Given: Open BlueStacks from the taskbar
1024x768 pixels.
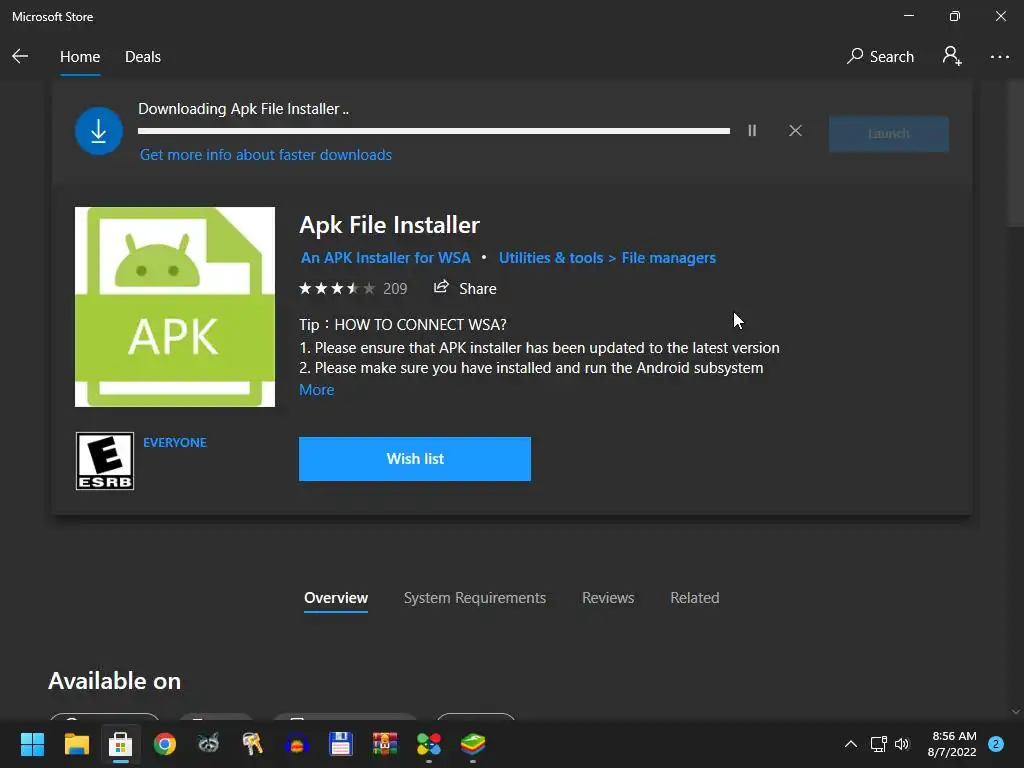Looking at the screenshot, I should [473, 744].
